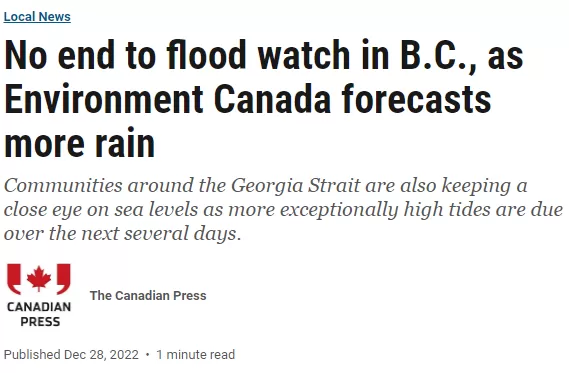Click the right red bracket of the Canadian Press logo

pos(64,279)
